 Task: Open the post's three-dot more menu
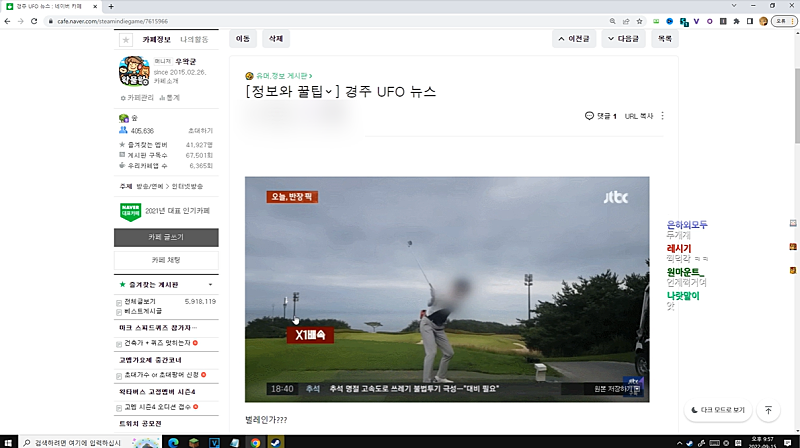tap(662, 116)
